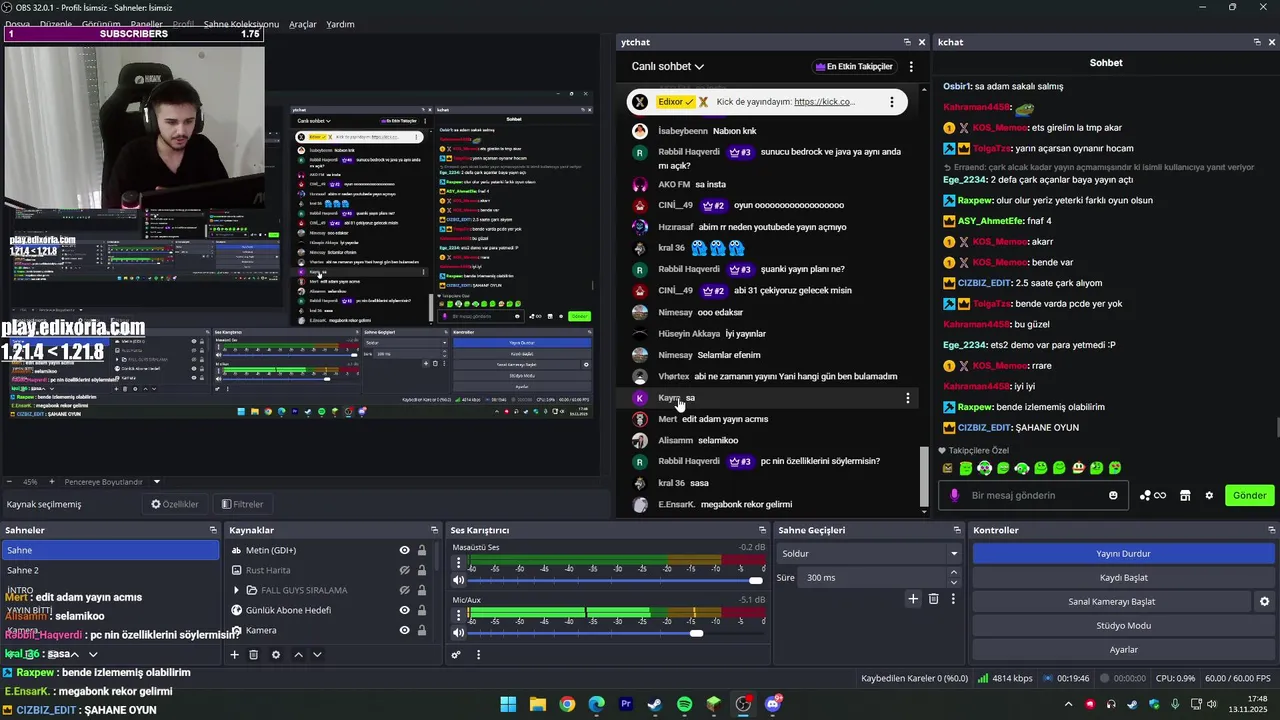Undock the Kaynaklar panel
This screenshot has width=1280, height=720.
click(434, 530)
